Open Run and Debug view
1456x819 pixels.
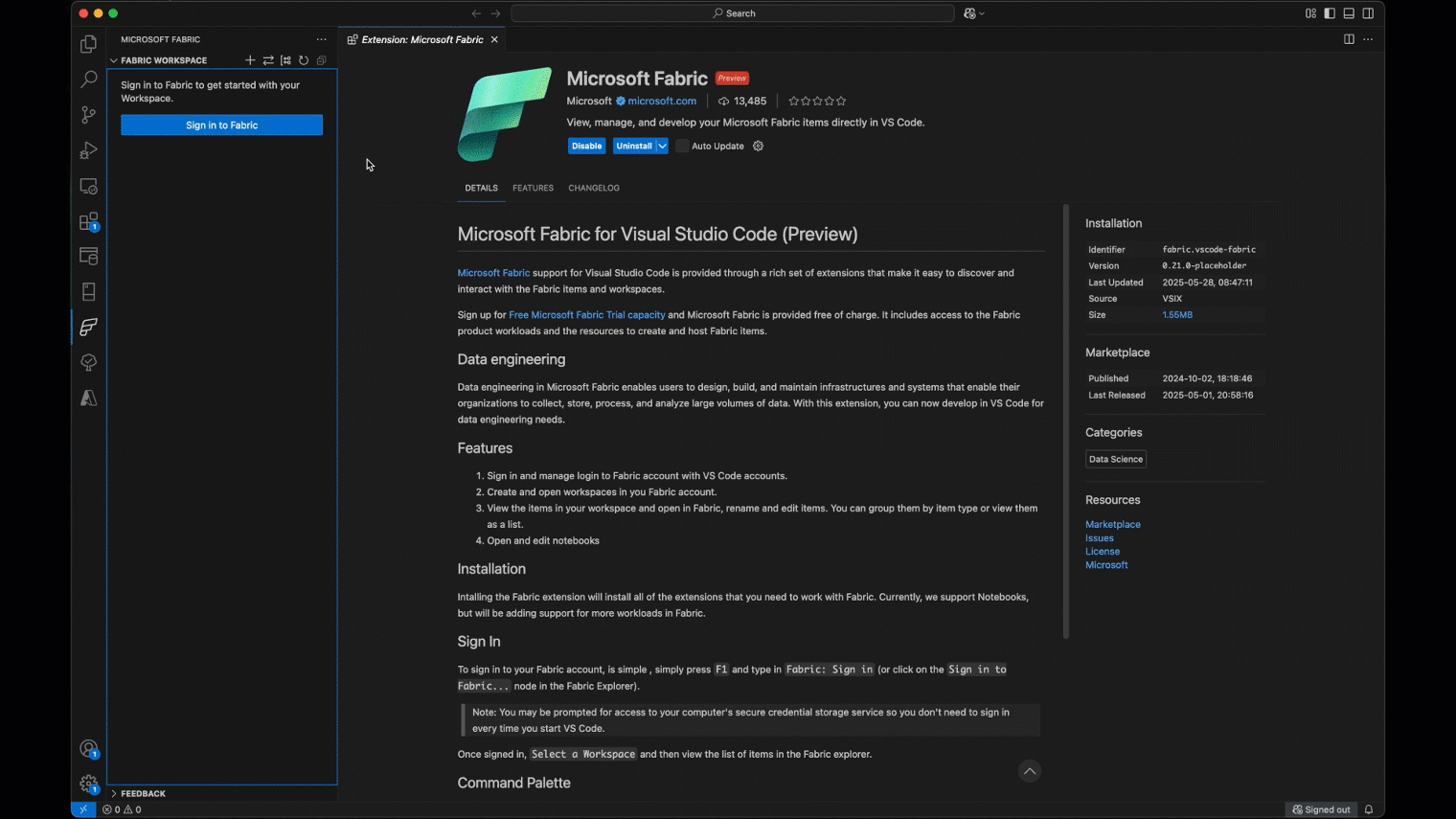pos(88,150)
